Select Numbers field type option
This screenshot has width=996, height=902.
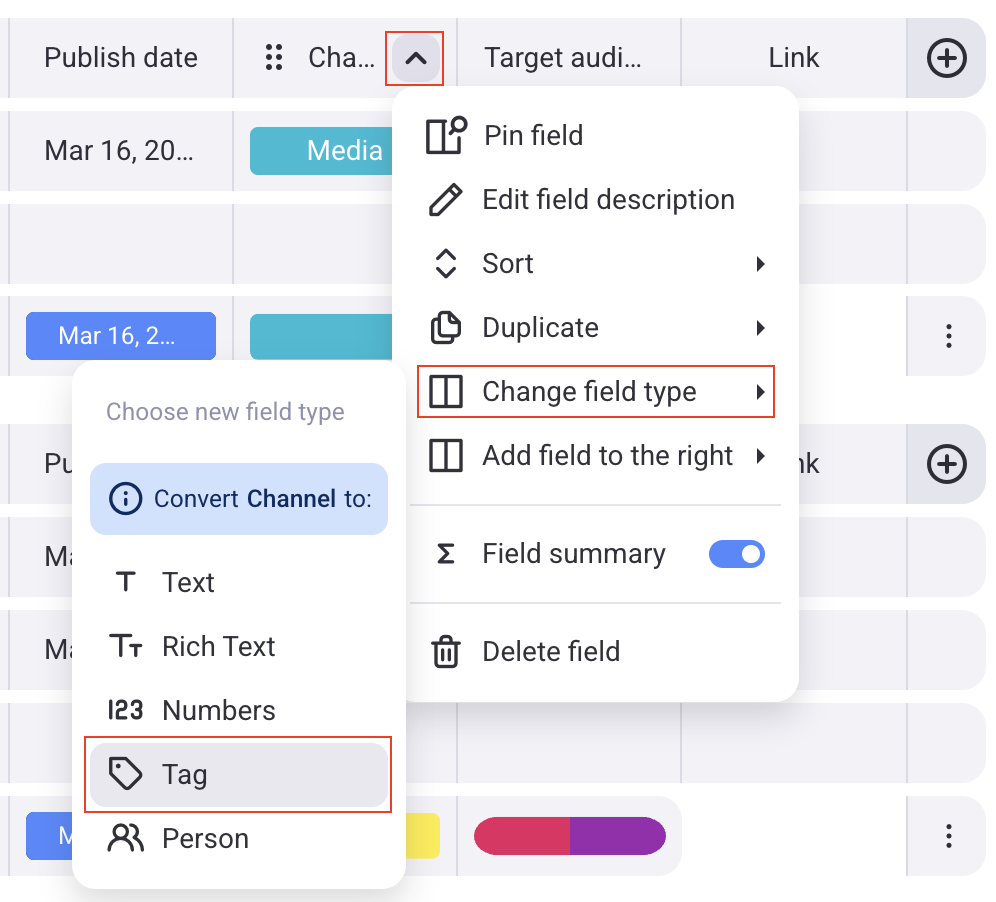click(x=218, y=711)
